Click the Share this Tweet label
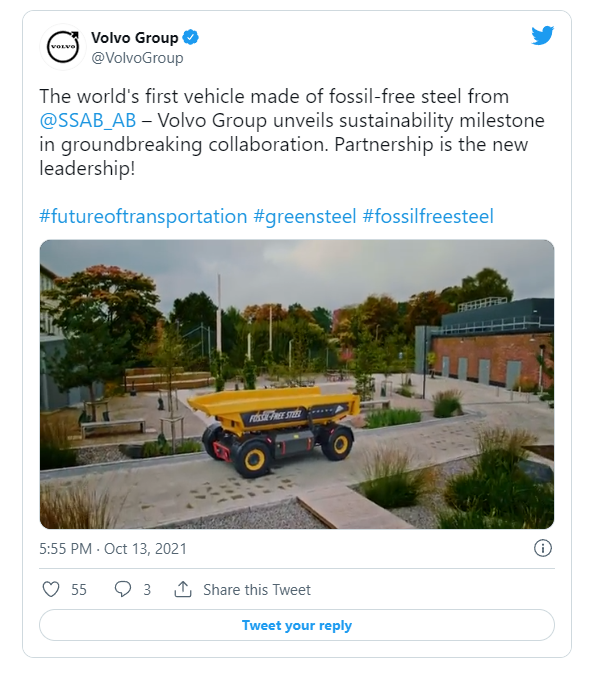This screenshot has width=600, height=676. [256, 590]
